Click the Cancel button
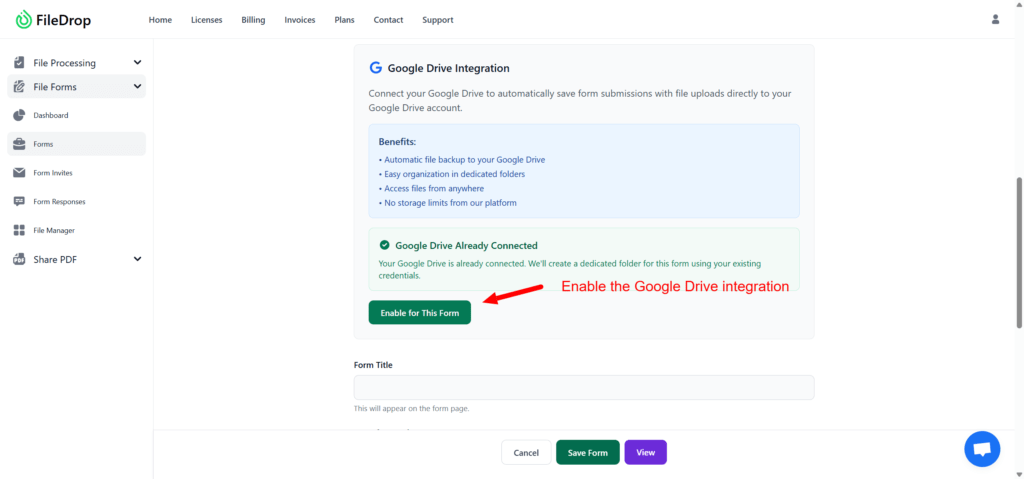This screenshot has width=1024, height=479. coord(526,452)
